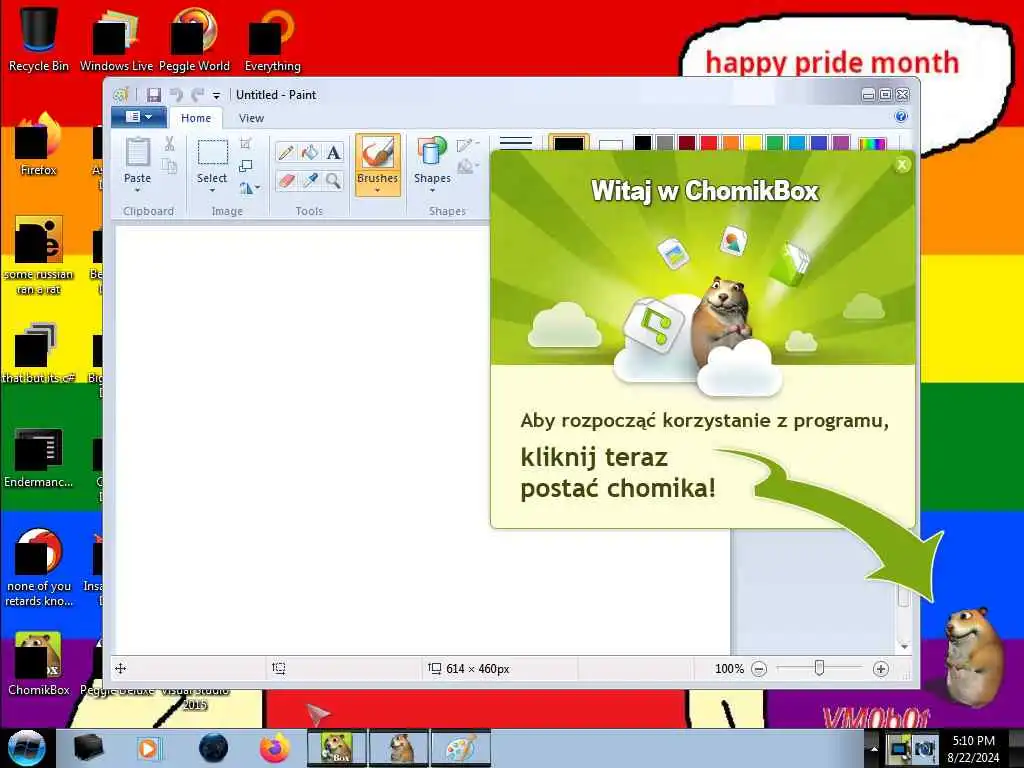Click the Undo arrow in Paint title bar
The width and height of the screenshot is (1024, 768).
point(176,95)
